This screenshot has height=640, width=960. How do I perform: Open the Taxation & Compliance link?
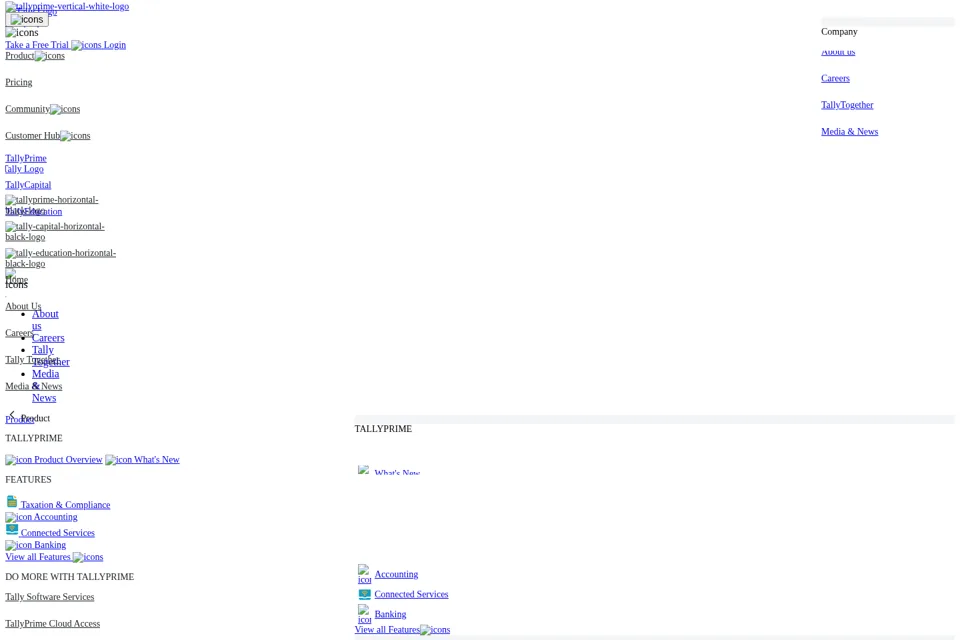tap(66, 505)
